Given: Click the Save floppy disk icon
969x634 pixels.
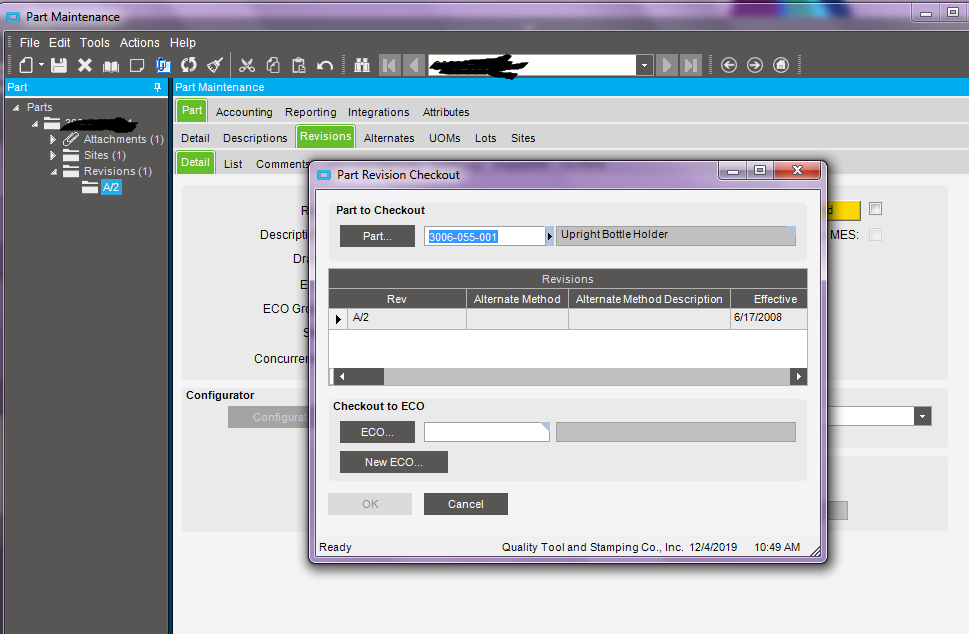Looking at the screenshot, I should (59, 65).
